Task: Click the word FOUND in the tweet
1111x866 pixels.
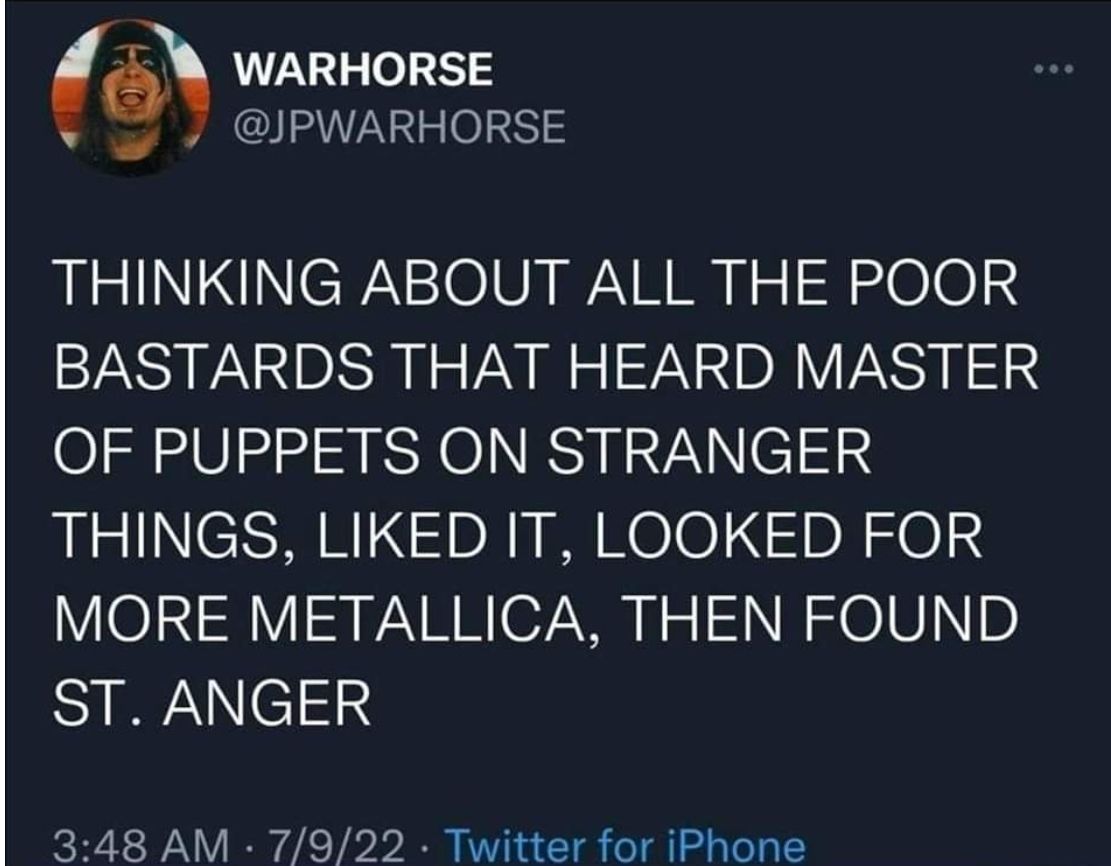Action: click(x=910, y=618)
